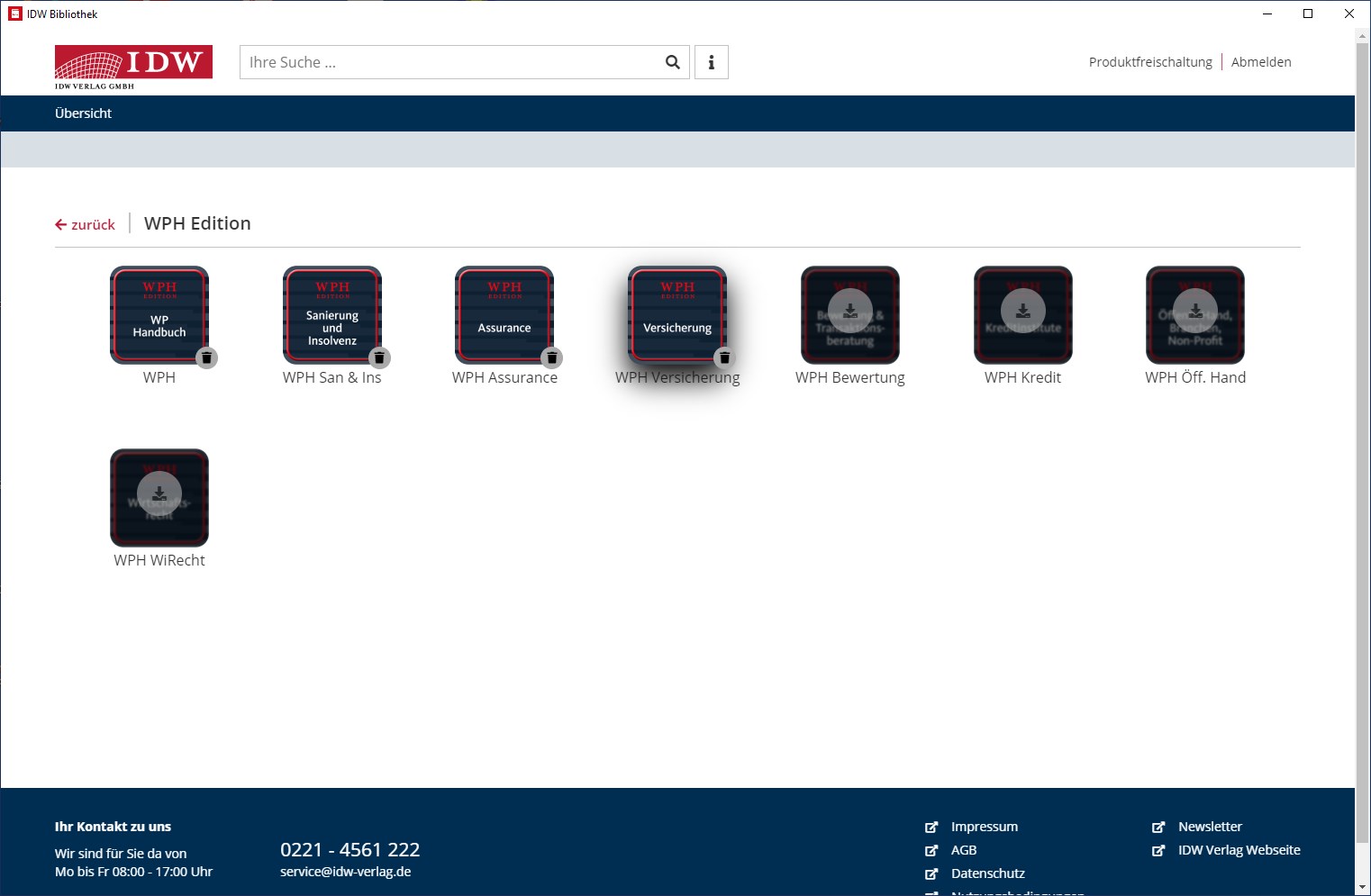The image size is (1371, 896).
Task: Click trash icon on WPH Versicherung
Action: [724, 357]
